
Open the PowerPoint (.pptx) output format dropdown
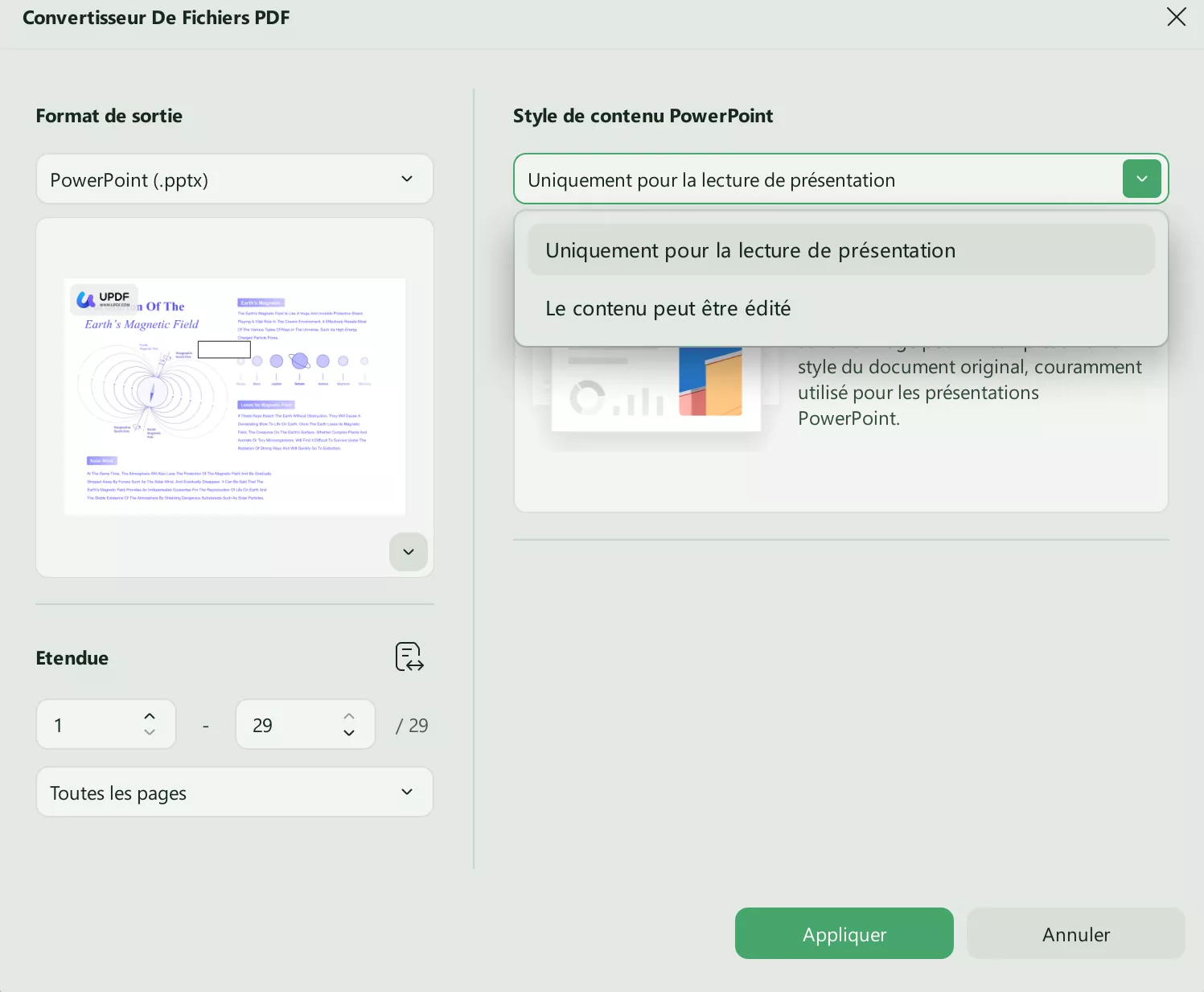click(x=234, y=179)
